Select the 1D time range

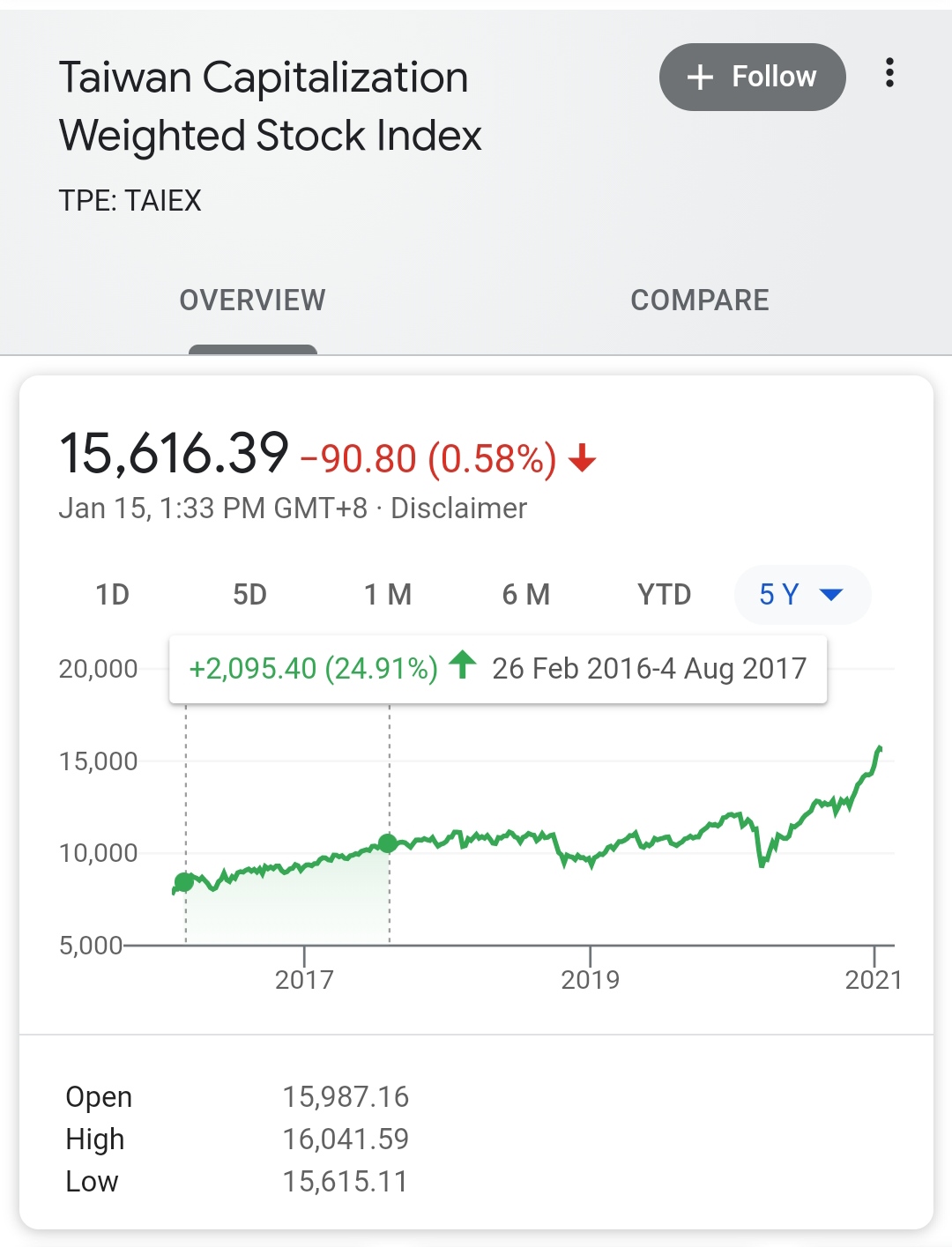(112, 595)
